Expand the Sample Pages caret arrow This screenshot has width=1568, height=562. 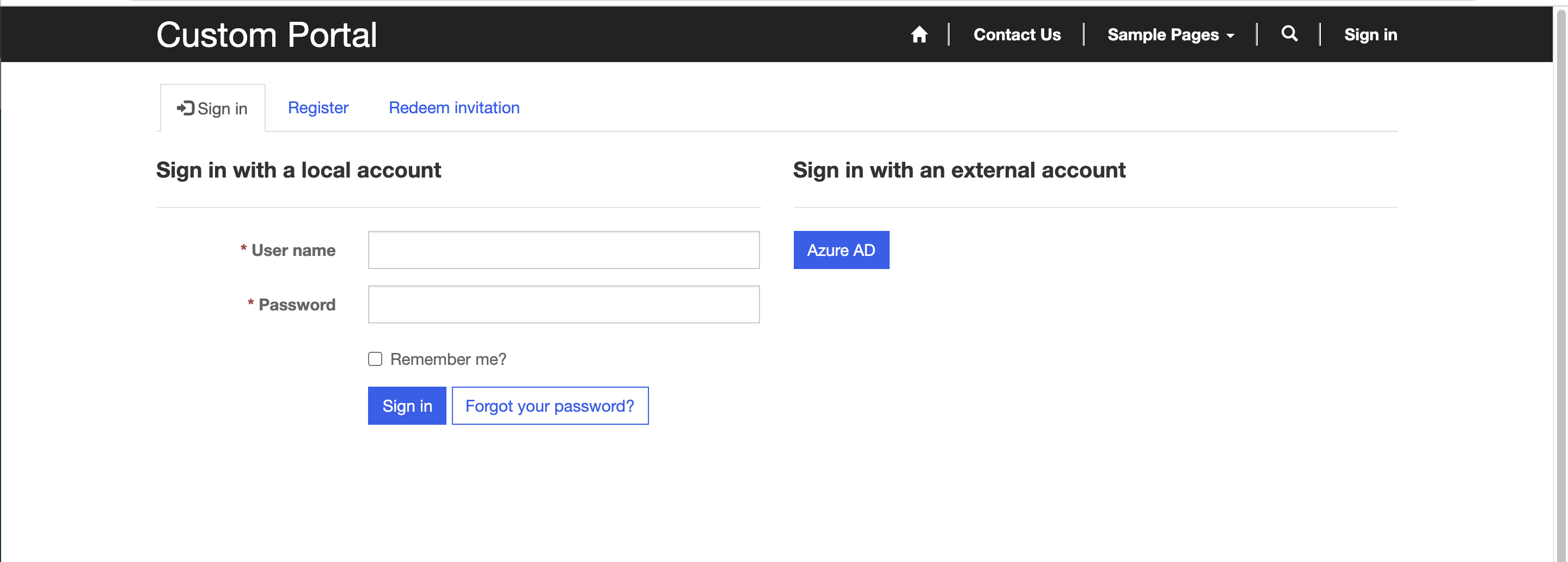1230,36
